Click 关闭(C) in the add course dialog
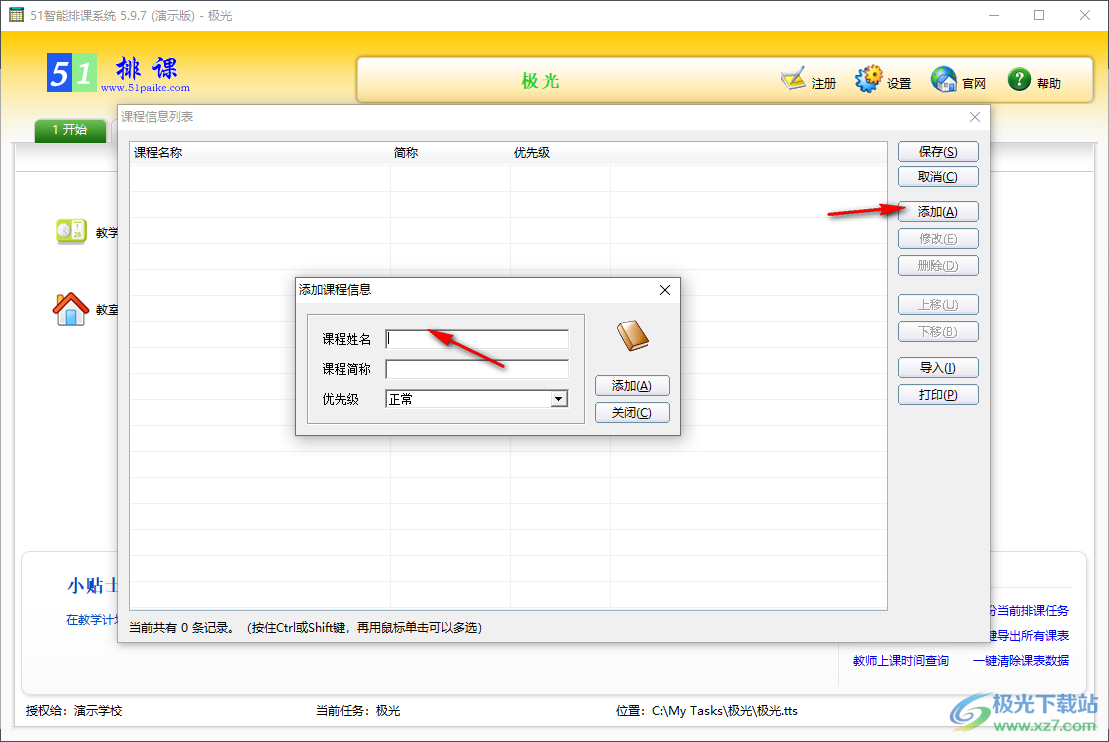The height and width of the screenshot is (742, 1109). [x=632, y=412]
